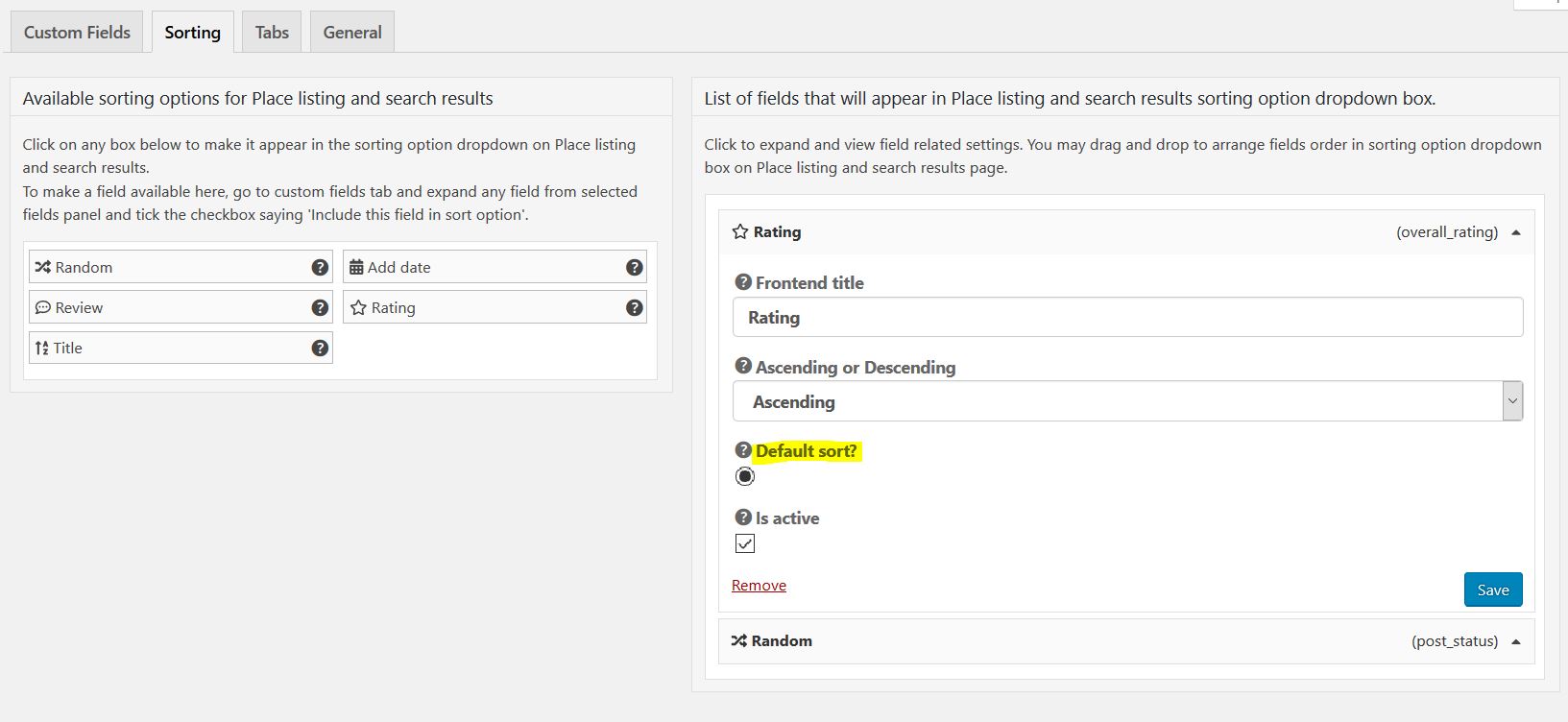Click the Frontend title input field

click(x=1127, y=317)
